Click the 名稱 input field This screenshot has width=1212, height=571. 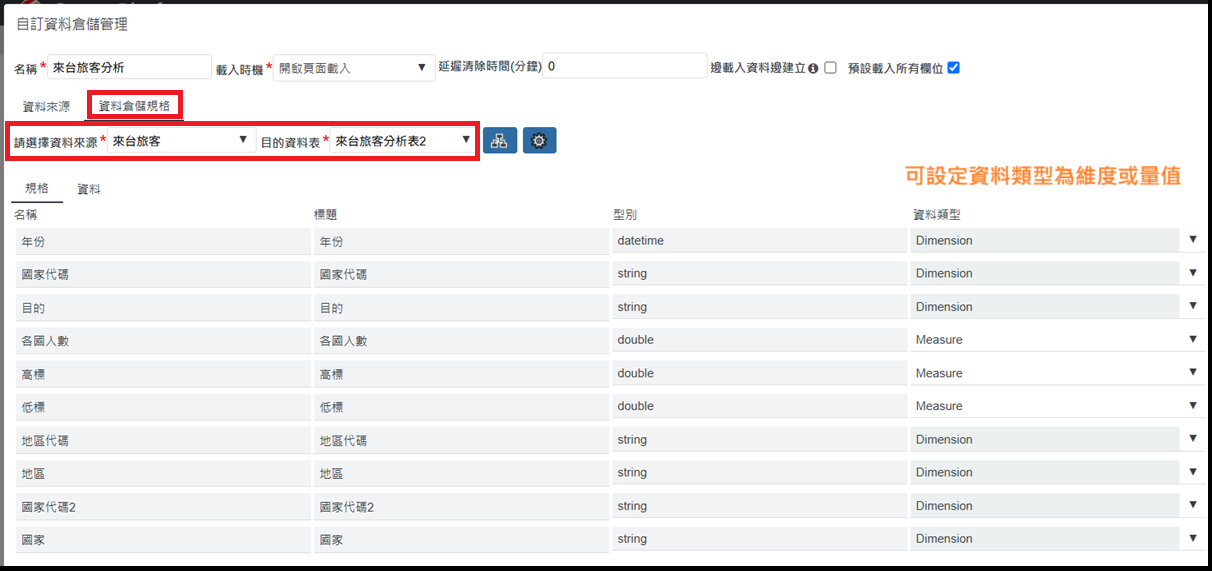coord(129,68)
